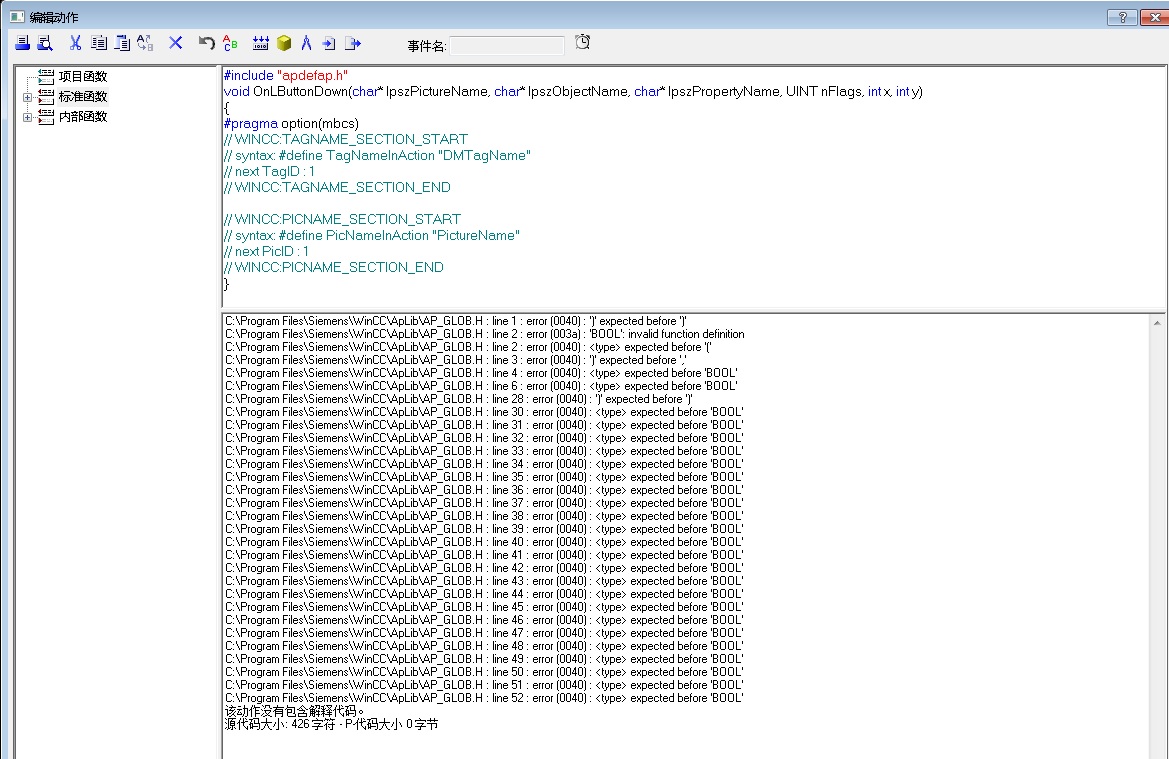Click the import action icon
The width and height of the screenshot is (1169, 759).
click(x=329, y=43)
